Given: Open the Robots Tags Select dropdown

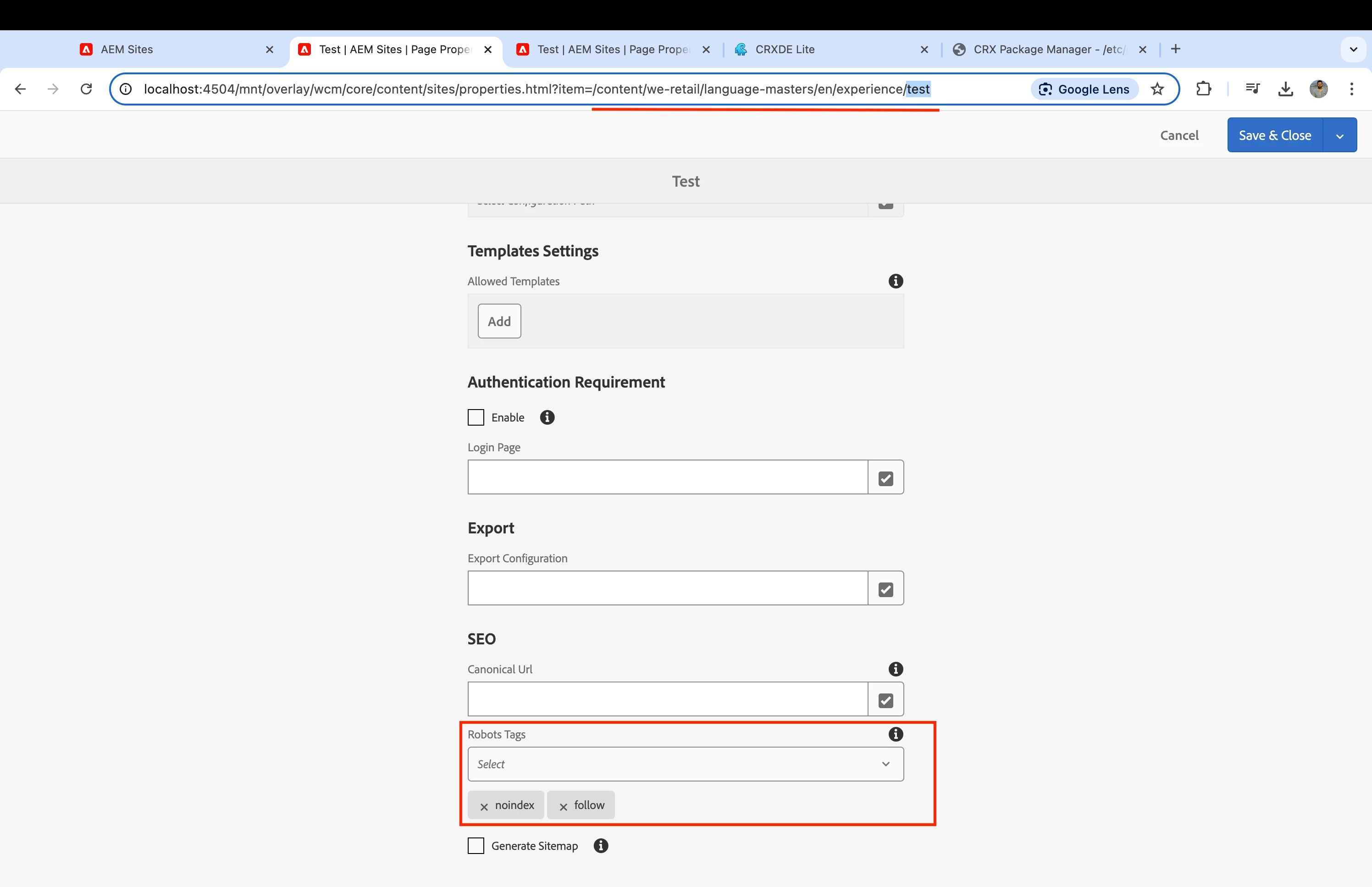Looking at the screenshot, I should click(685, 765).
